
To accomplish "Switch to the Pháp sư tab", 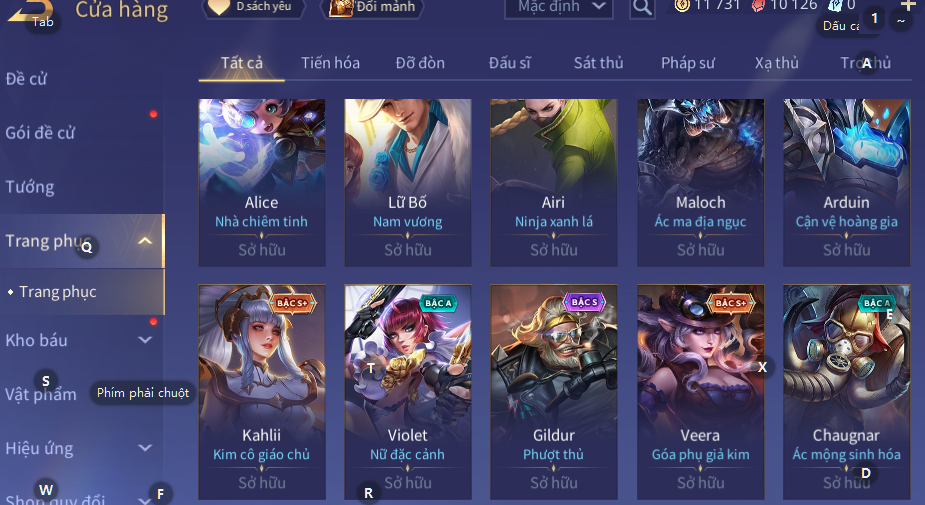I will pos(688,63).
